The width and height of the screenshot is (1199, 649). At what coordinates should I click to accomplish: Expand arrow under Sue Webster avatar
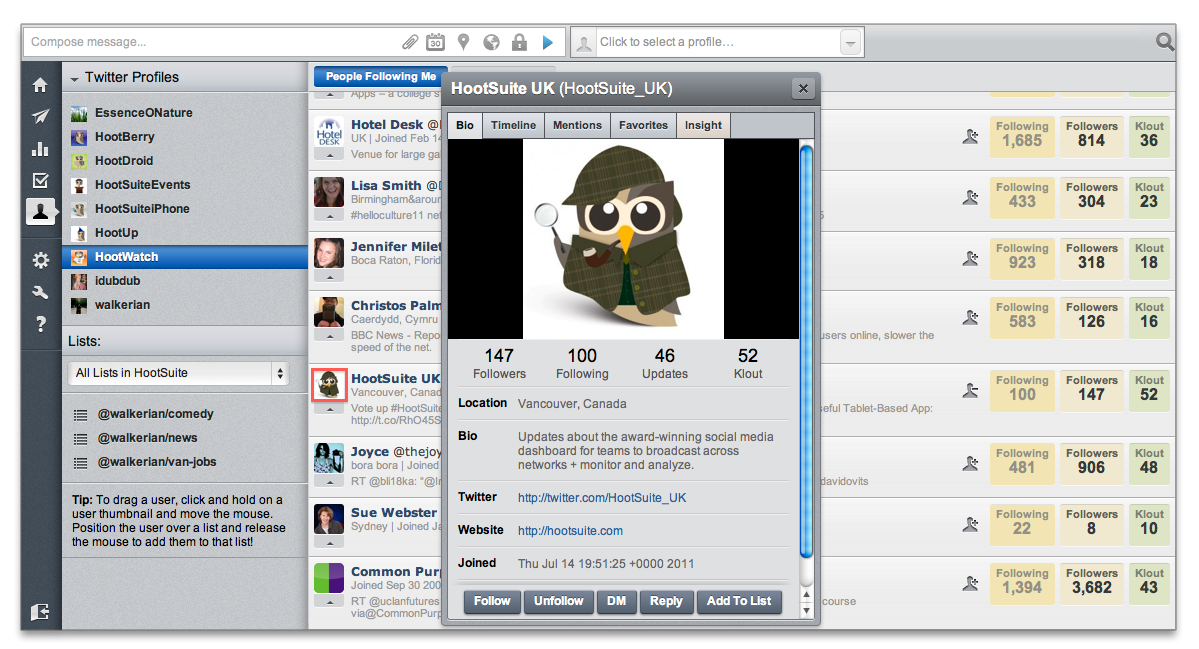point(330,544)
